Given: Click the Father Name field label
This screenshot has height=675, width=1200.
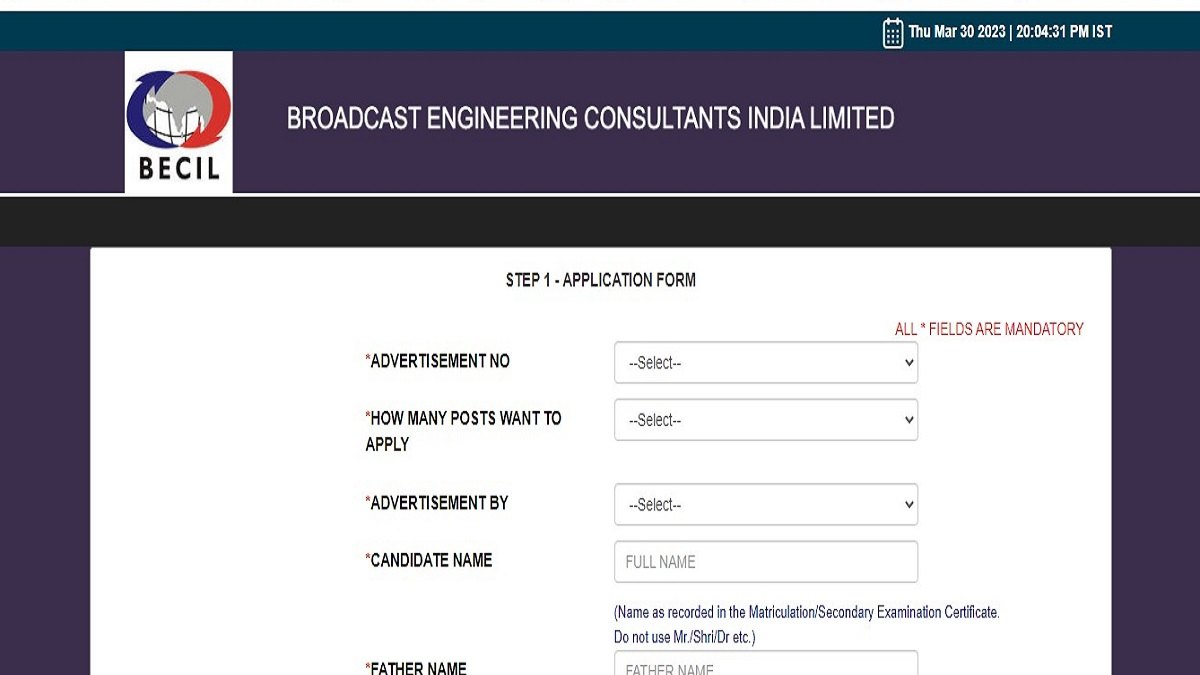Looking at the screenshot, I should tap(416, 668).
